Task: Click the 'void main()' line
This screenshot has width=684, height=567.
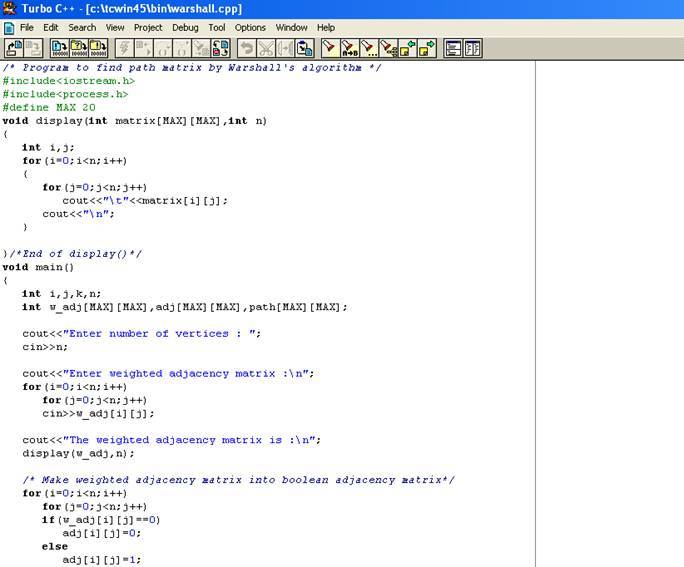Action: pyautogui.click(x=38, y=267)
